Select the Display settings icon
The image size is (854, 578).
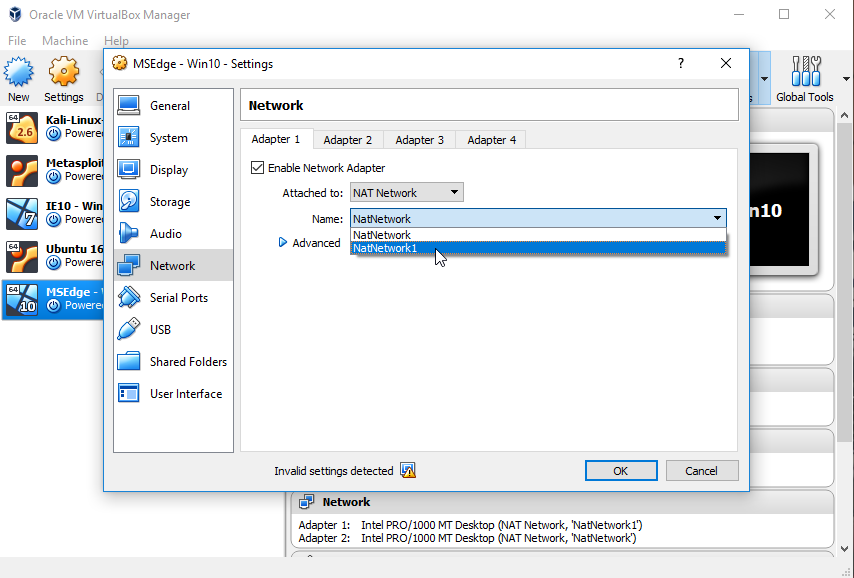point(129,169)
